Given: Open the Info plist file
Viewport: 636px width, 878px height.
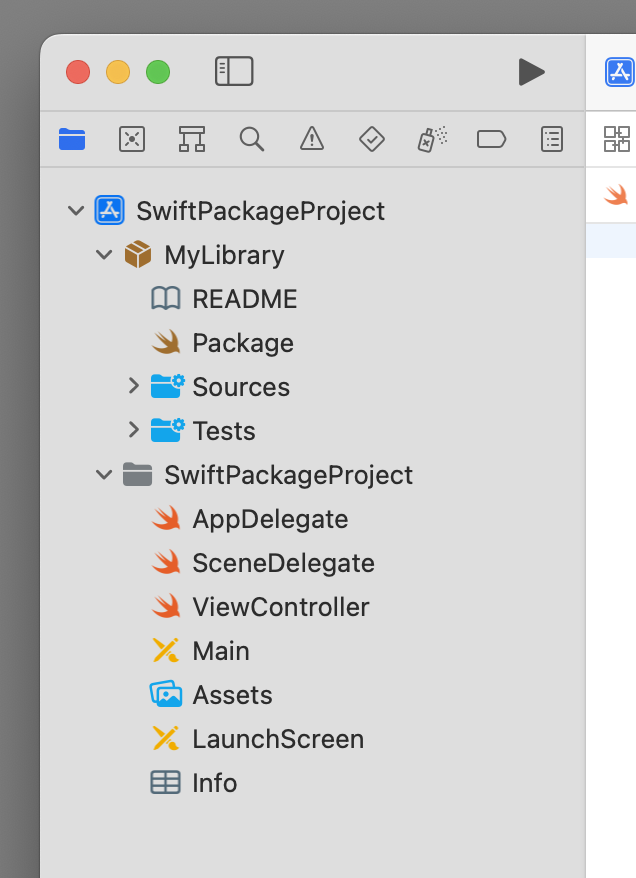Looking at the screenshot, I should pos(214,783).
